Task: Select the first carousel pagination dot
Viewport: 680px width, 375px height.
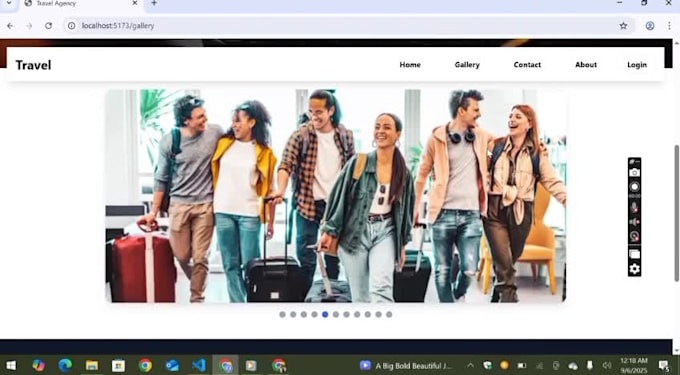Action: click(x=282, y=314)
